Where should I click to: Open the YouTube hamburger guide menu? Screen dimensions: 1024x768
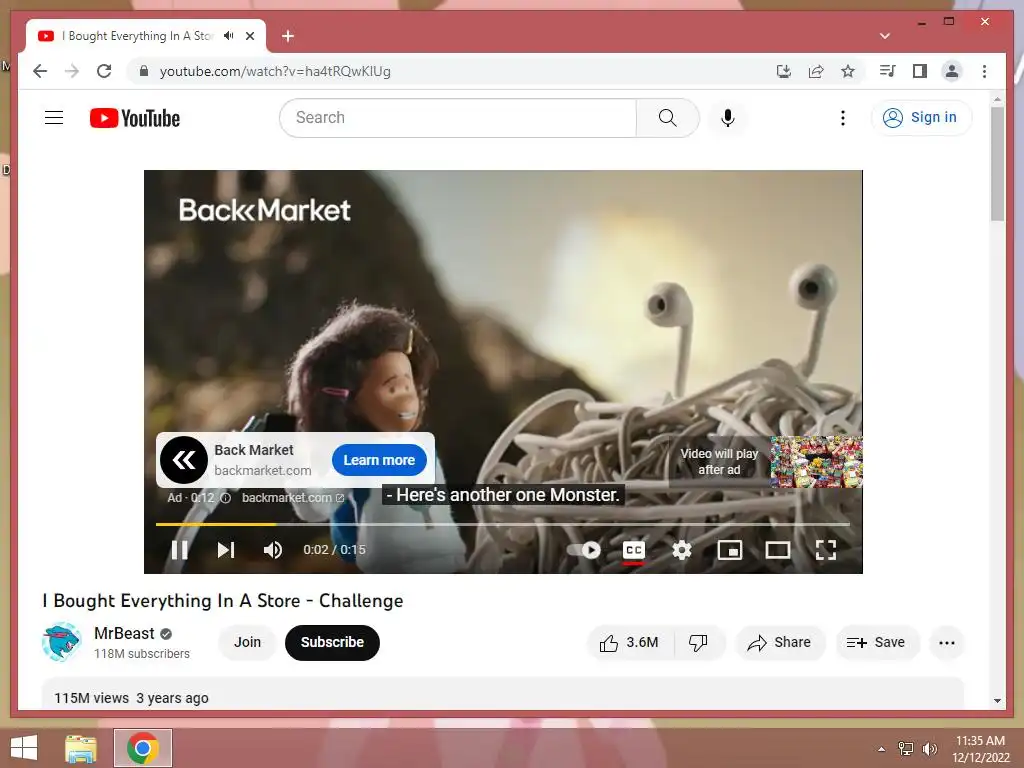(54, 118)
